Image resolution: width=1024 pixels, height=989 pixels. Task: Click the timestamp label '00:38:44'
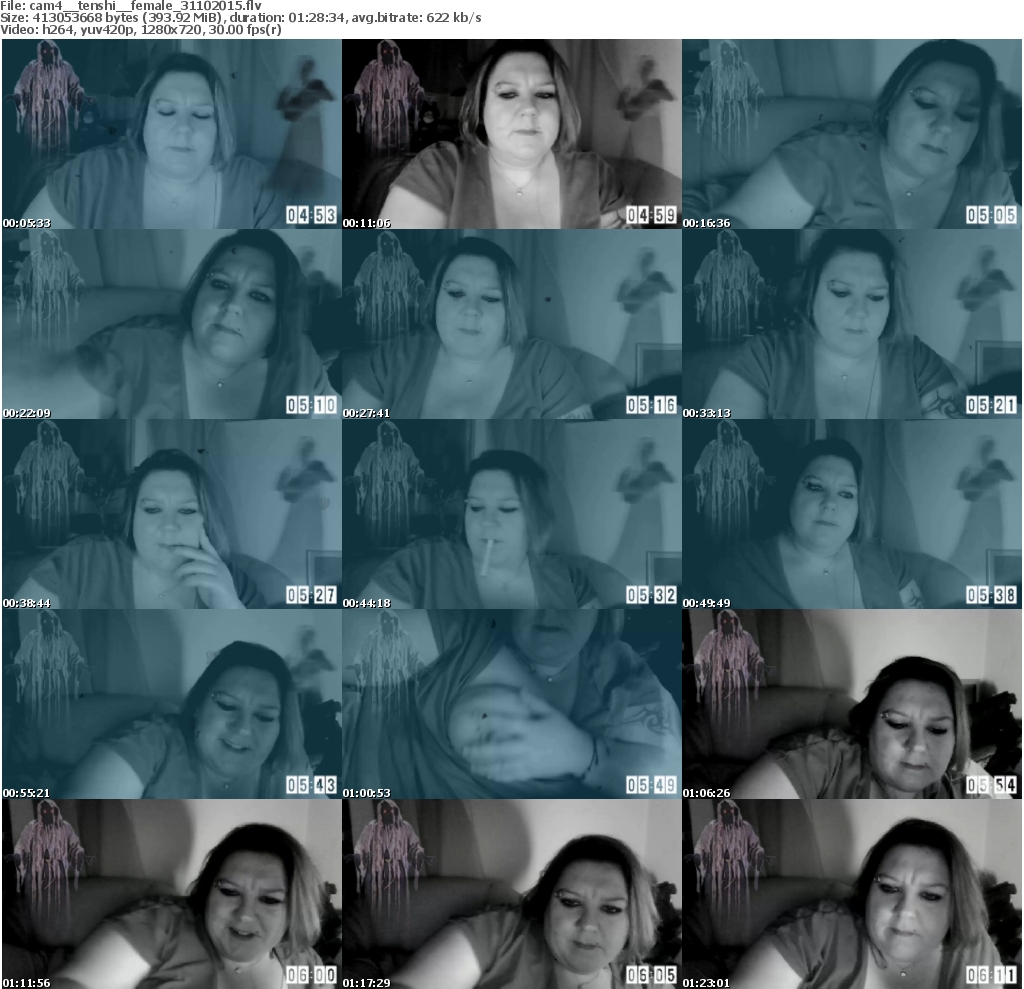pos(27,603)
